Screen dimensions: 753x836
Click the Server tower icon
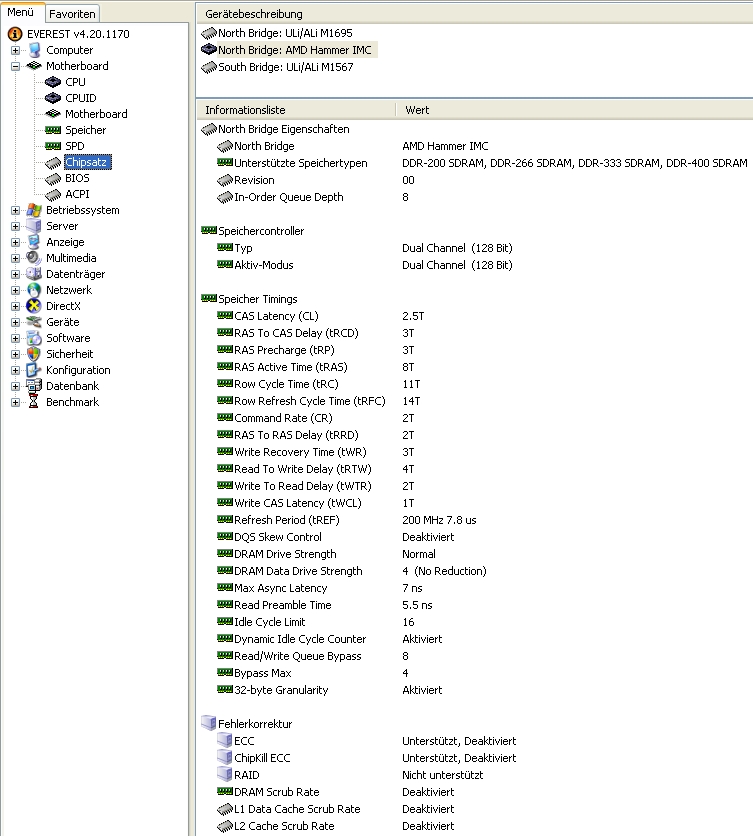coord(34,226)
